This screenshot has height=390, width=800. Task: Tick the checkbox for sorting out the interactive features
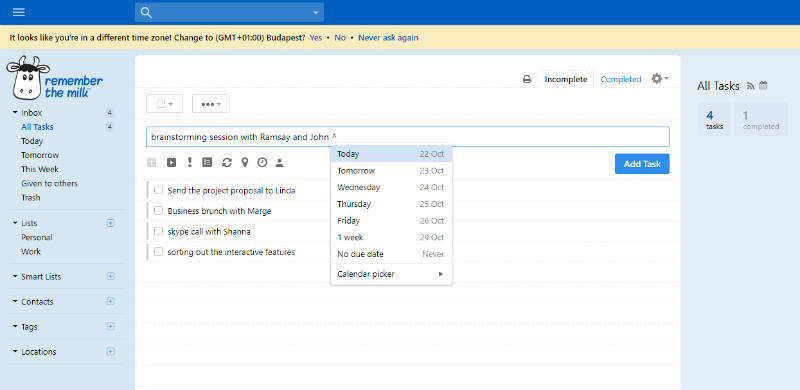click(158, 251)
